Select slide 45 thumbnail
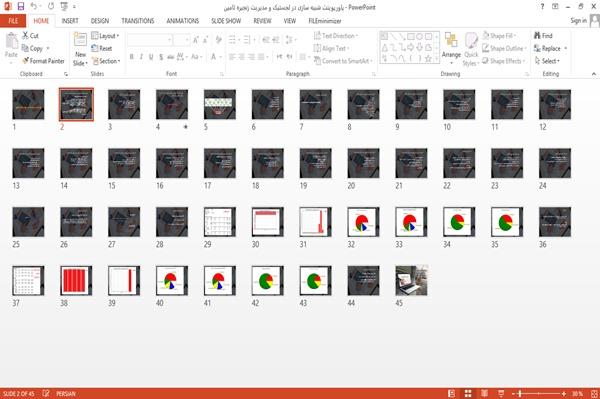 [x=411, y=281]
